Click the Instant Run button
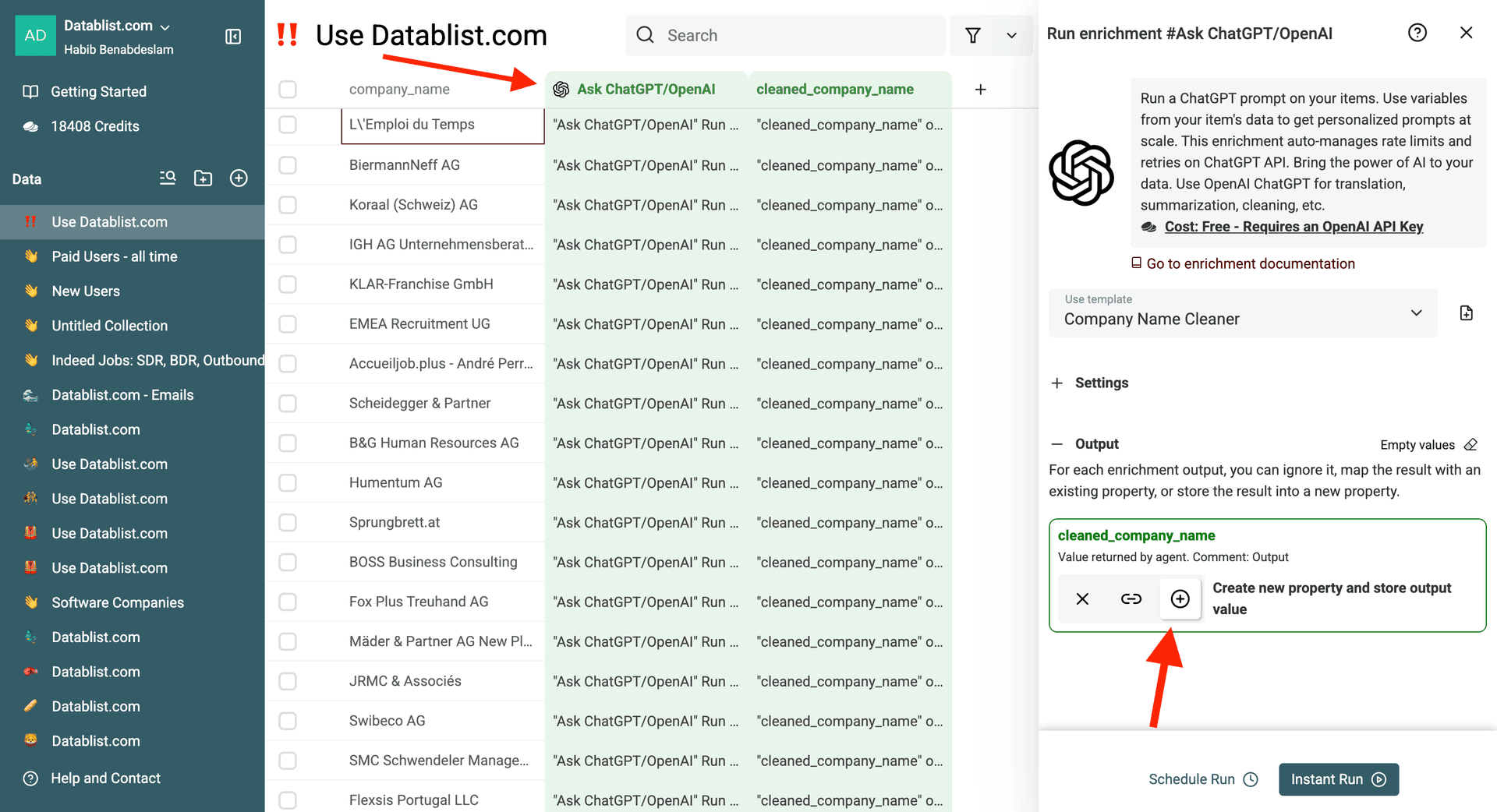This screenshot has height=812, width=1497. [1338, 779]
